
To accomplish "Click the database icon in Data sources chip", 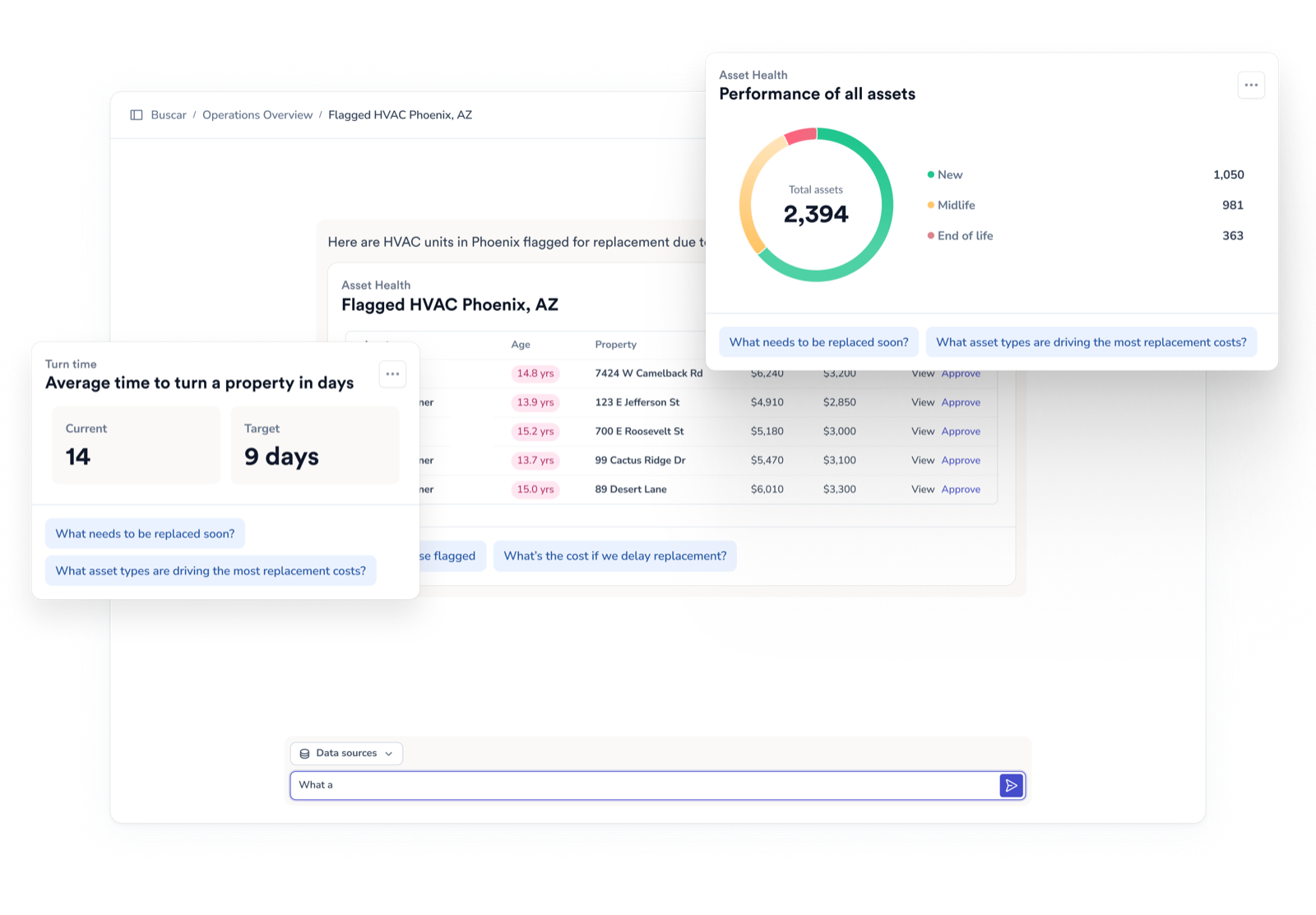I will [x=305, y=753].
